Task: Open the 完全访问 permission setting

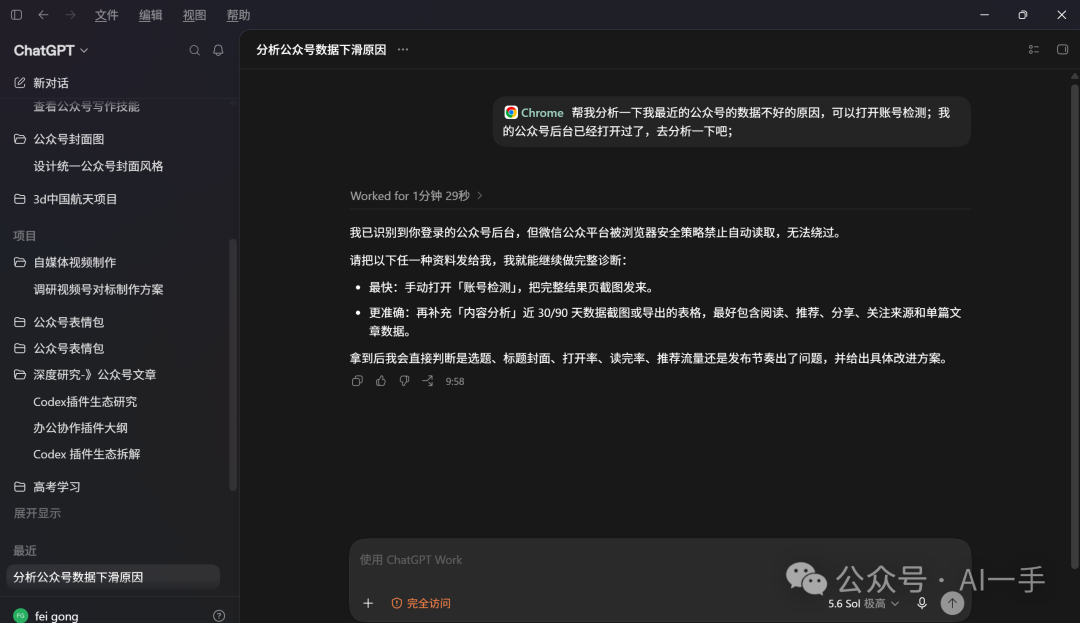Action: [x=421, y=603]
